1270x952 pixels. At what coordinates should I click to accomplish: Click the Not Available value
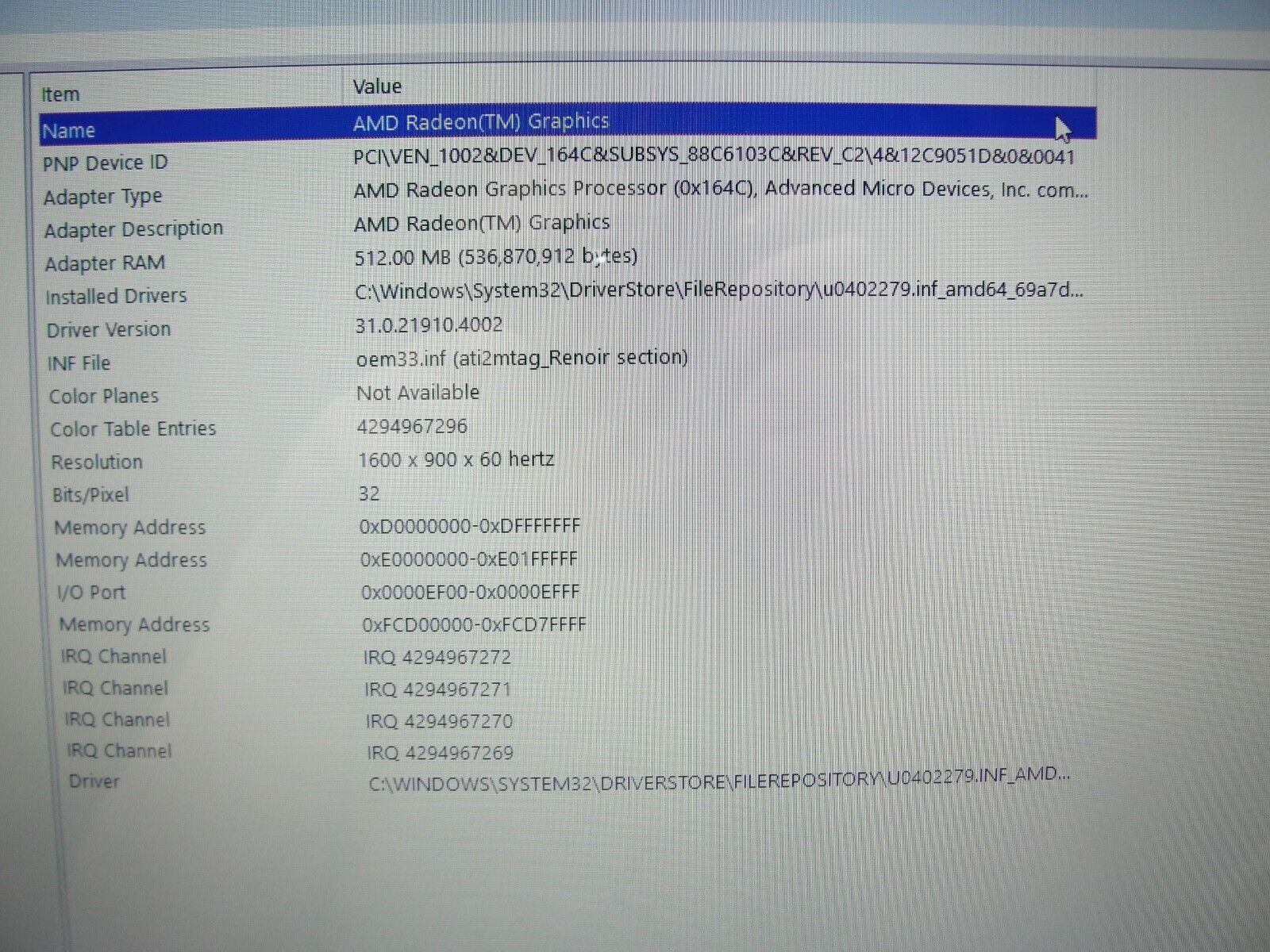418,393
